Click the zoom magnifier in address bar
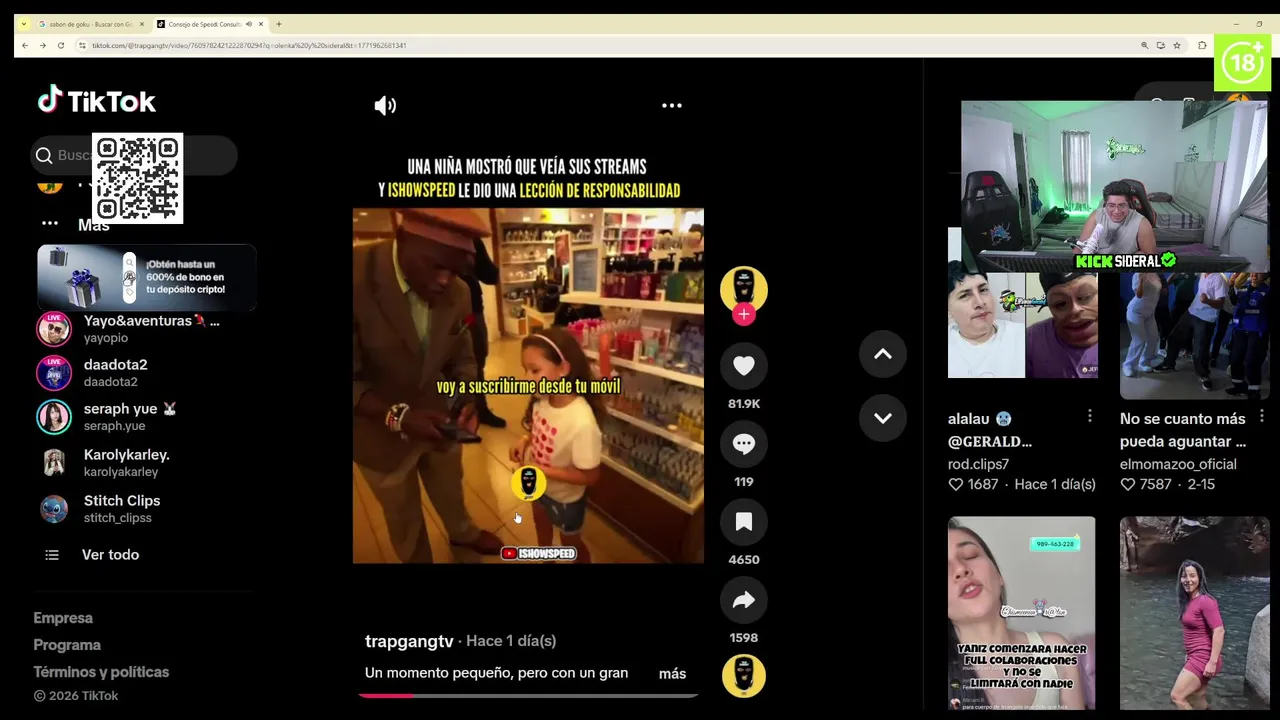This screenshot has height=720, width=1280. coord(1144,45)
